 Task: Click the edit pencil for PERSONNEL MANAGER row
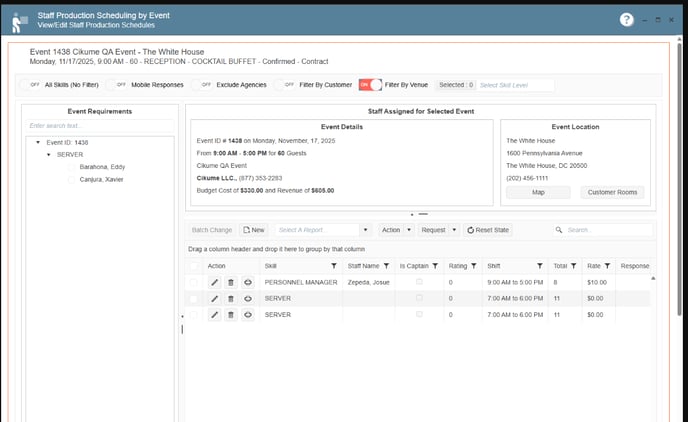coord(214,283)
